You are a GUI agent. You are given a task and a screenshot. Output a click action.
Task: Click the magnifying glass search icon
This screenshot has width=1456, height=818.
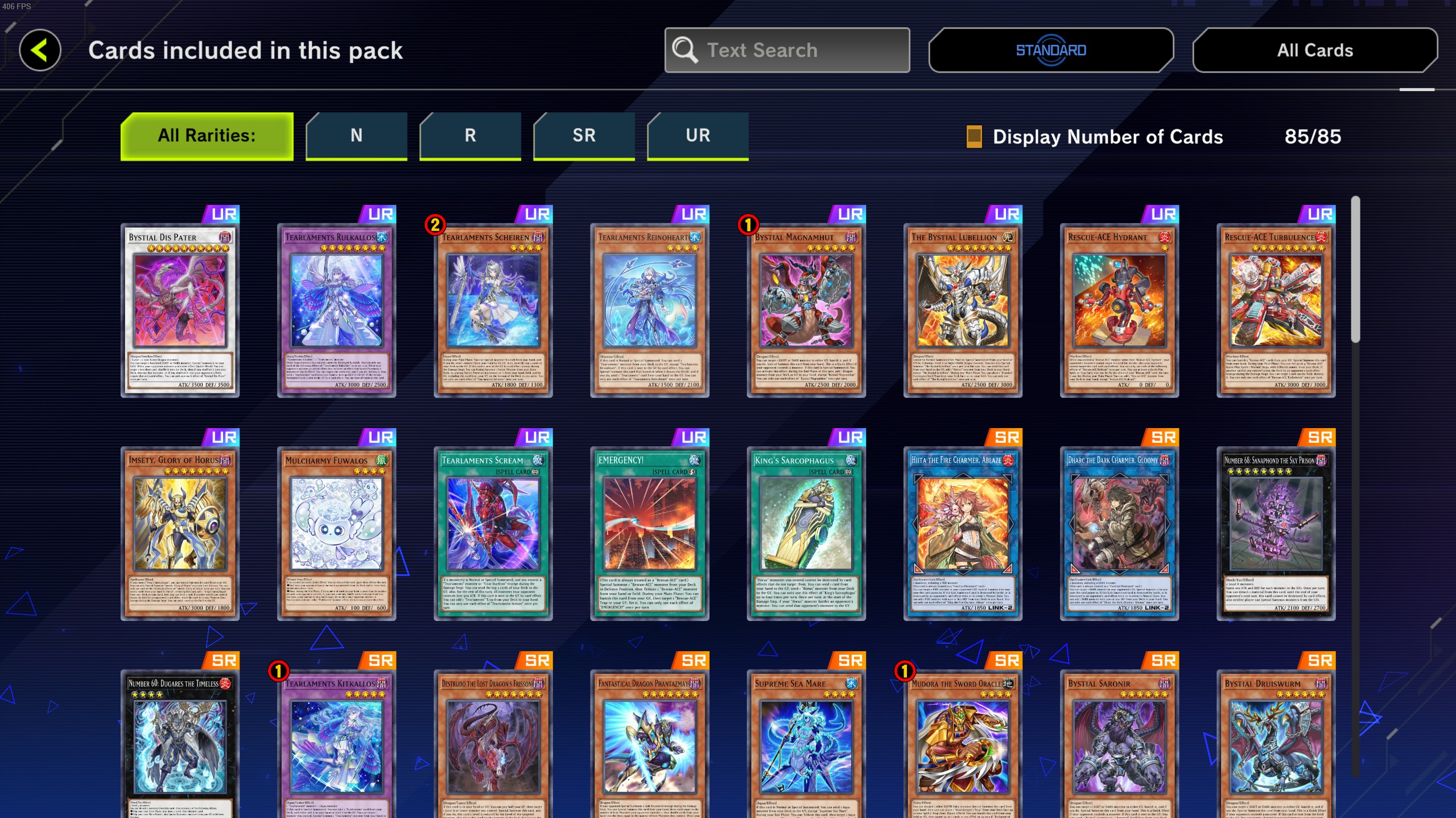pyautogui.click(x=684, y=50)
